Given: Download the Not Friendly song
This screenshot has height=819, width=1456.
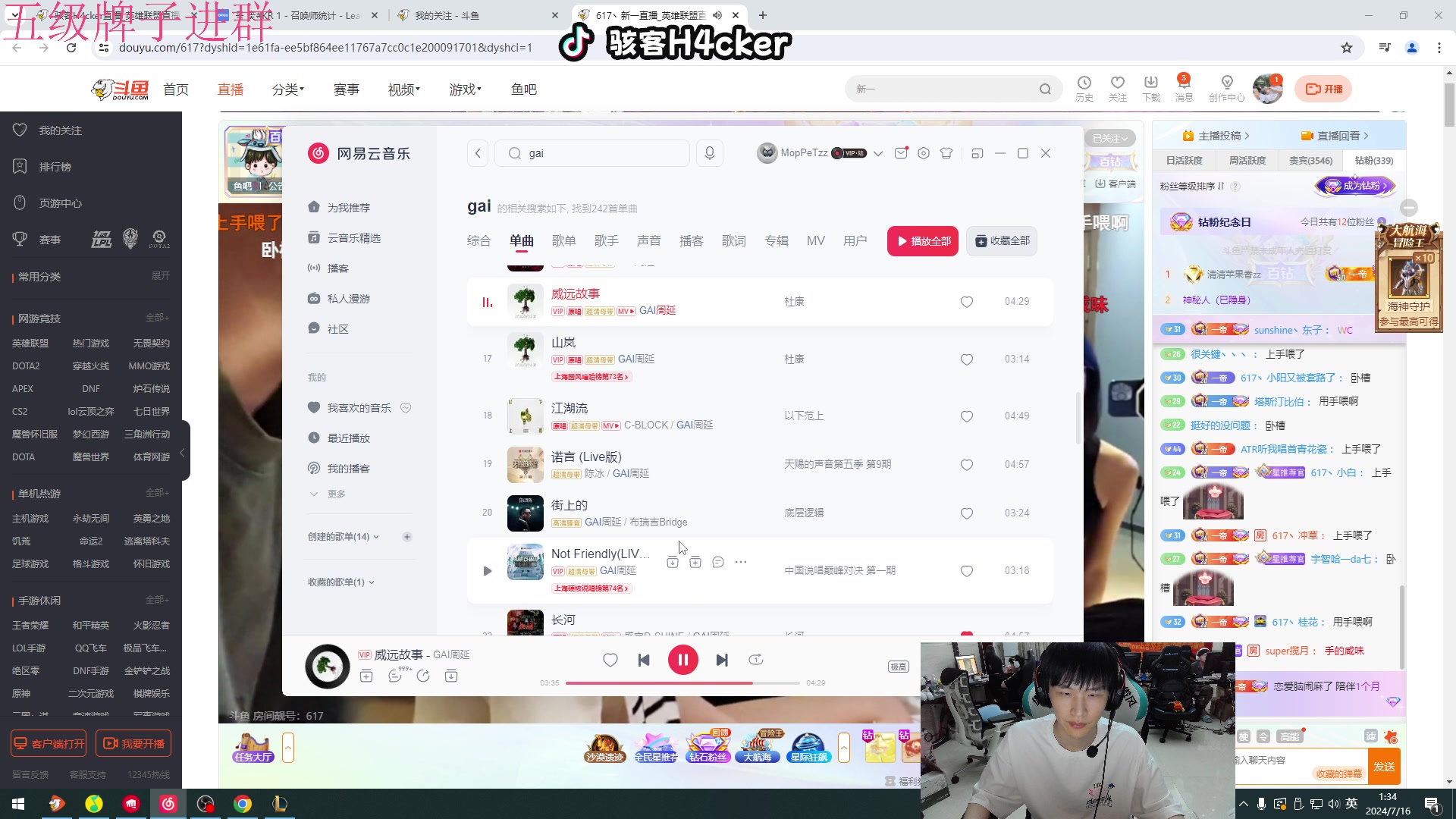Looking at the screenshot, I should click(673, 562).
